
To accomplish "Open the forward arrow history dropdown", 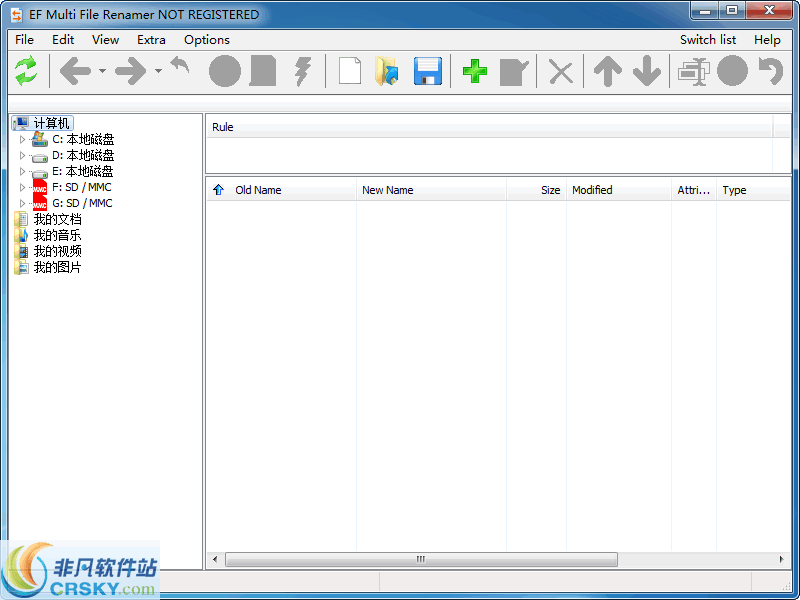I will pyautogui.click(x=159, y=71).
